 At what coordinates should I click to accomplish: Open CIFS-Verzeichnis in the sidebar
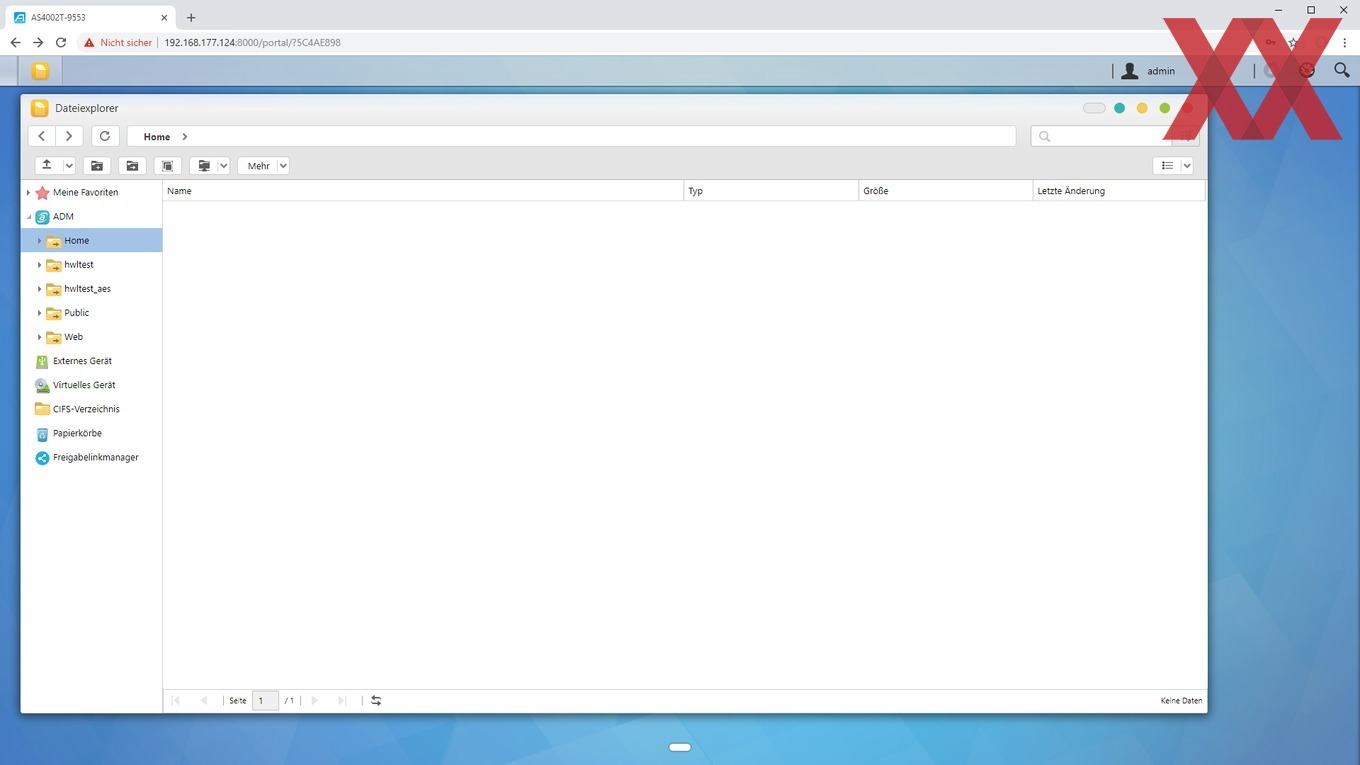click(86, 409)
